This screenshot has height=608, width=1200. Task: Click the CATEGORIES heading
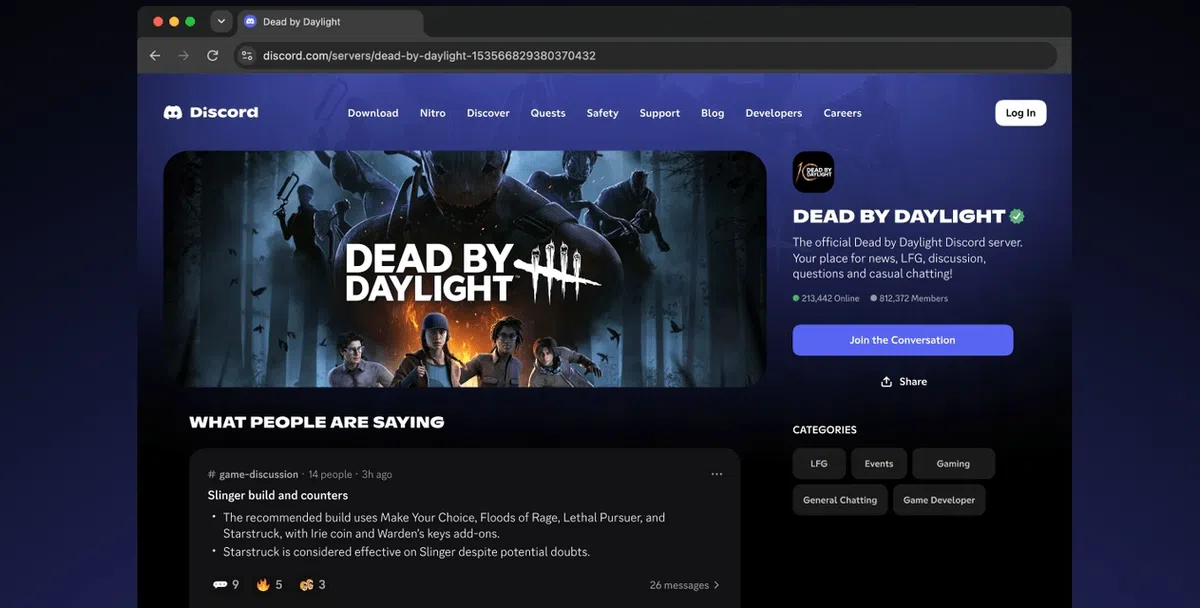pyautogui.click(x=825, y=430)
